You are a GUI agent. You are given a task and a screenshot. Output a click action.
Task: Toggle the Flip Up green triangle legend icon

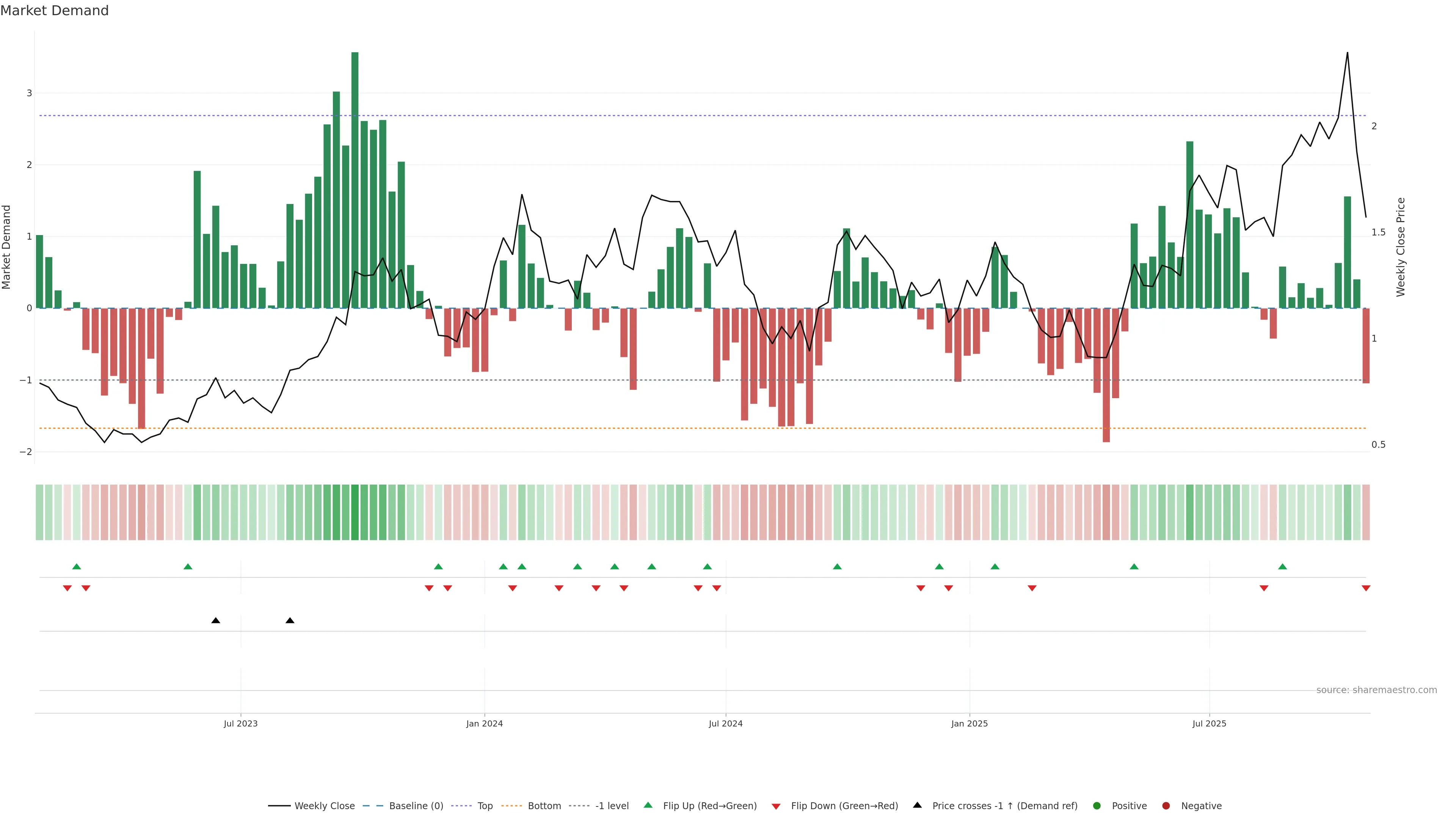click(x=648, y=805)
